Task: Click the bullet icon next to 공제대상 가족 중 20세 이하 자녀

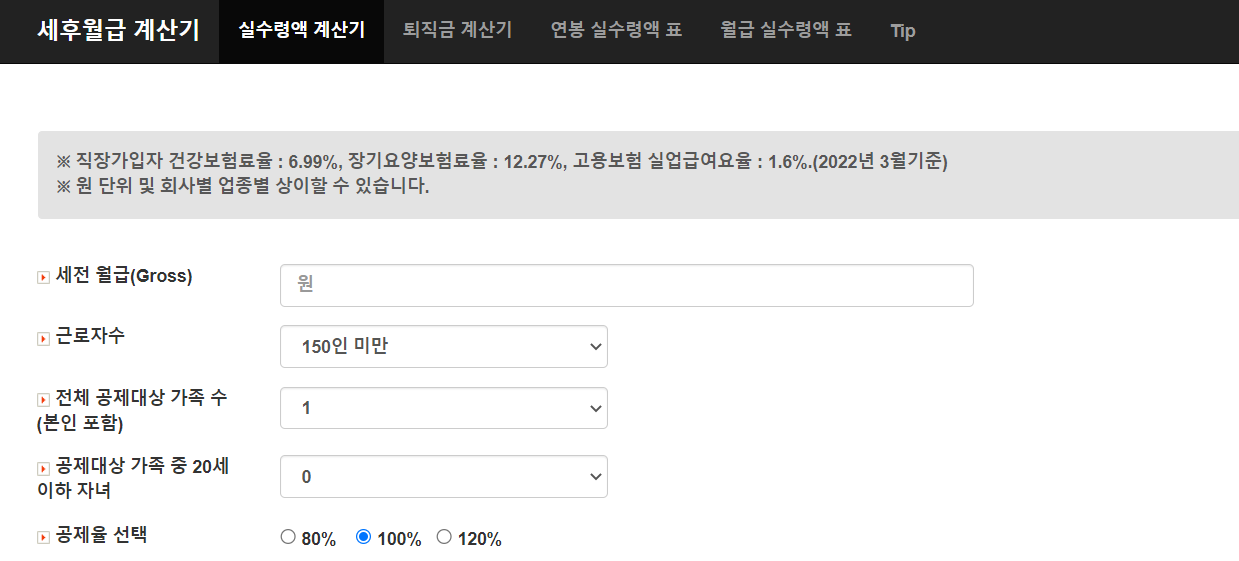Action: [43, 468]
